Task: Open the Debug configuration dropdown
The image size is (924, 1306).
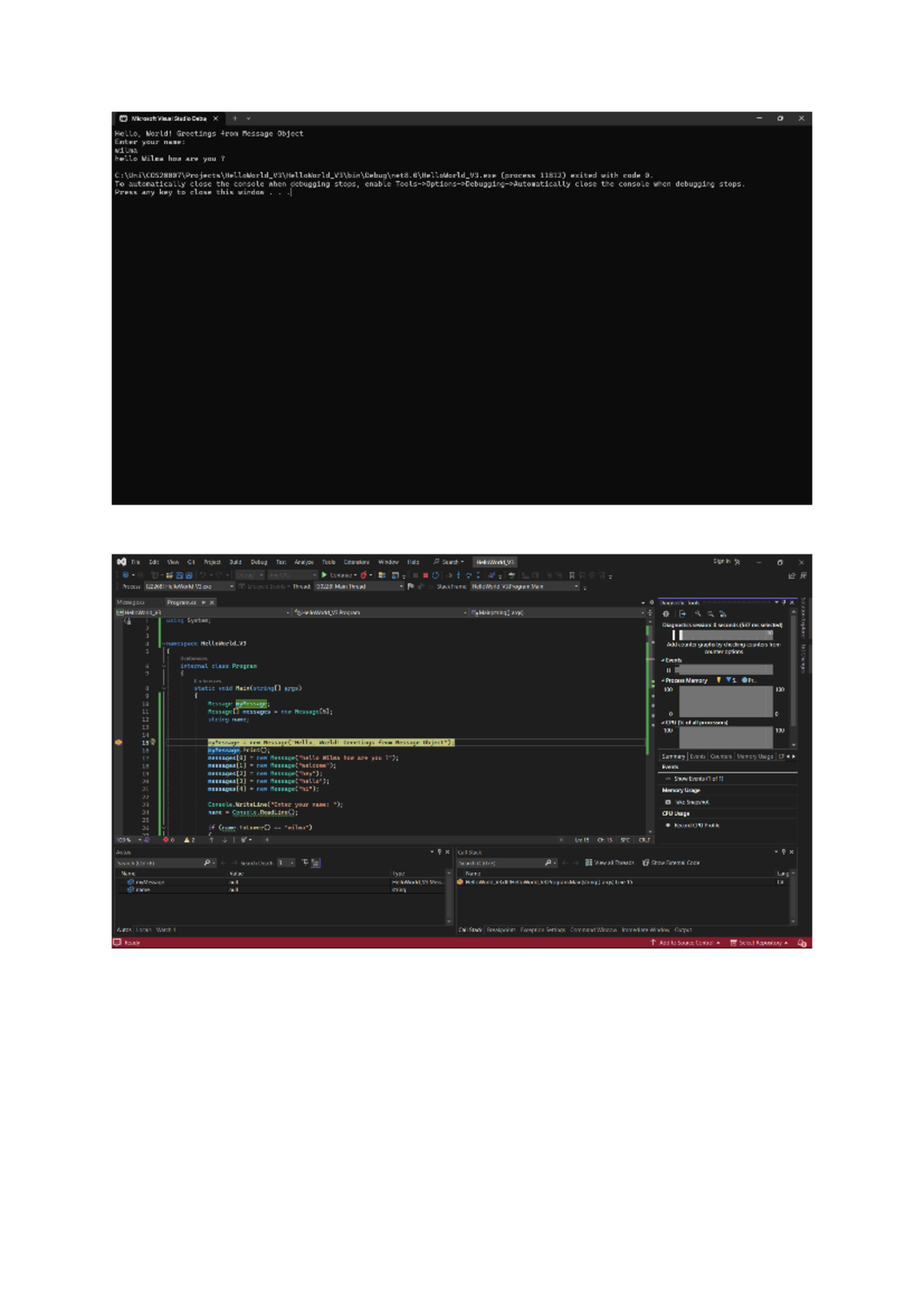Action: coord(249,574)
